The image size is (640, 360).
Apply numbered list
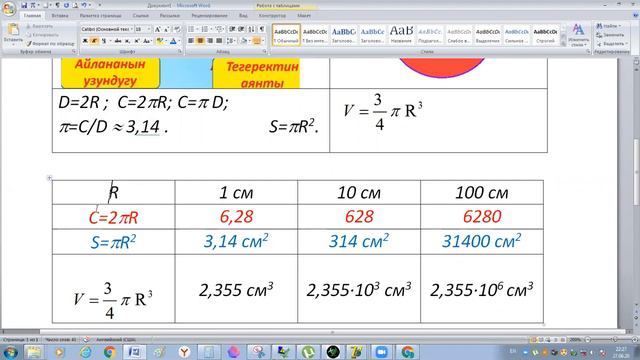tap(204, 29)
